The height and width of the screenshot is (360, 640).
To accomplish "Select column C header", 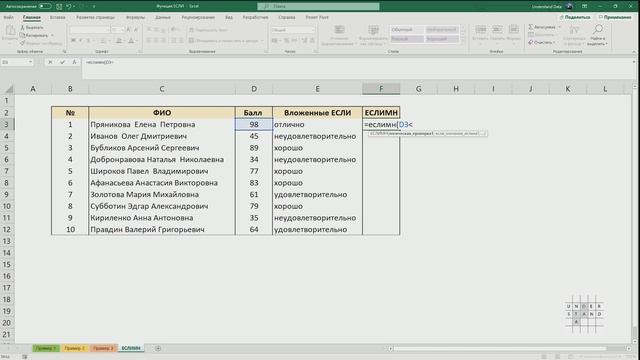I will click(162, 89).
